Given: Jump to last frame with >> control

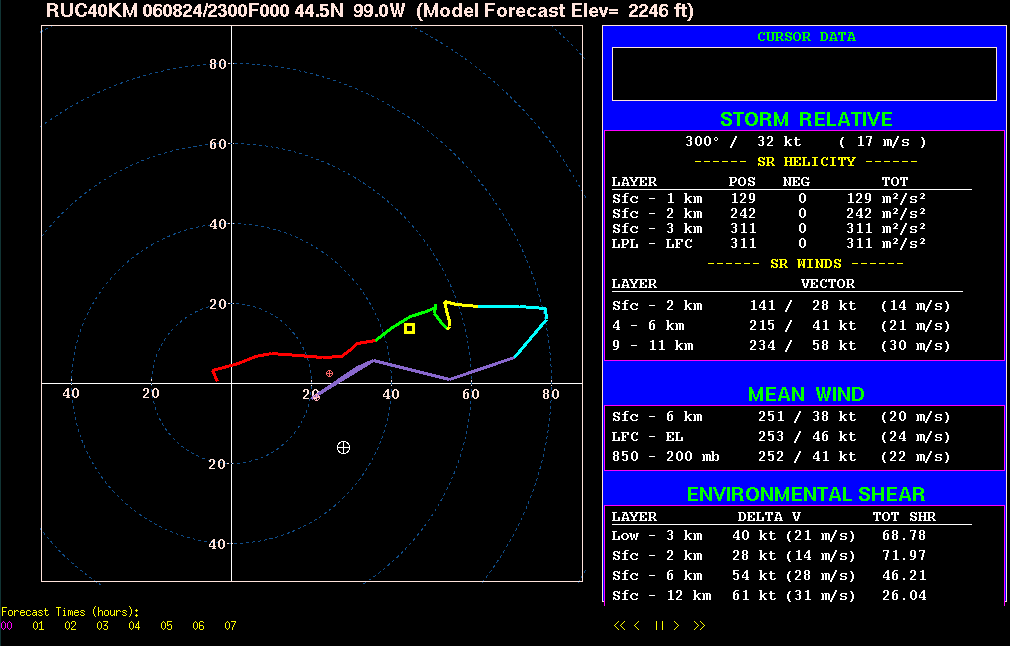Looking at the screenshot, I should point(699,626).
